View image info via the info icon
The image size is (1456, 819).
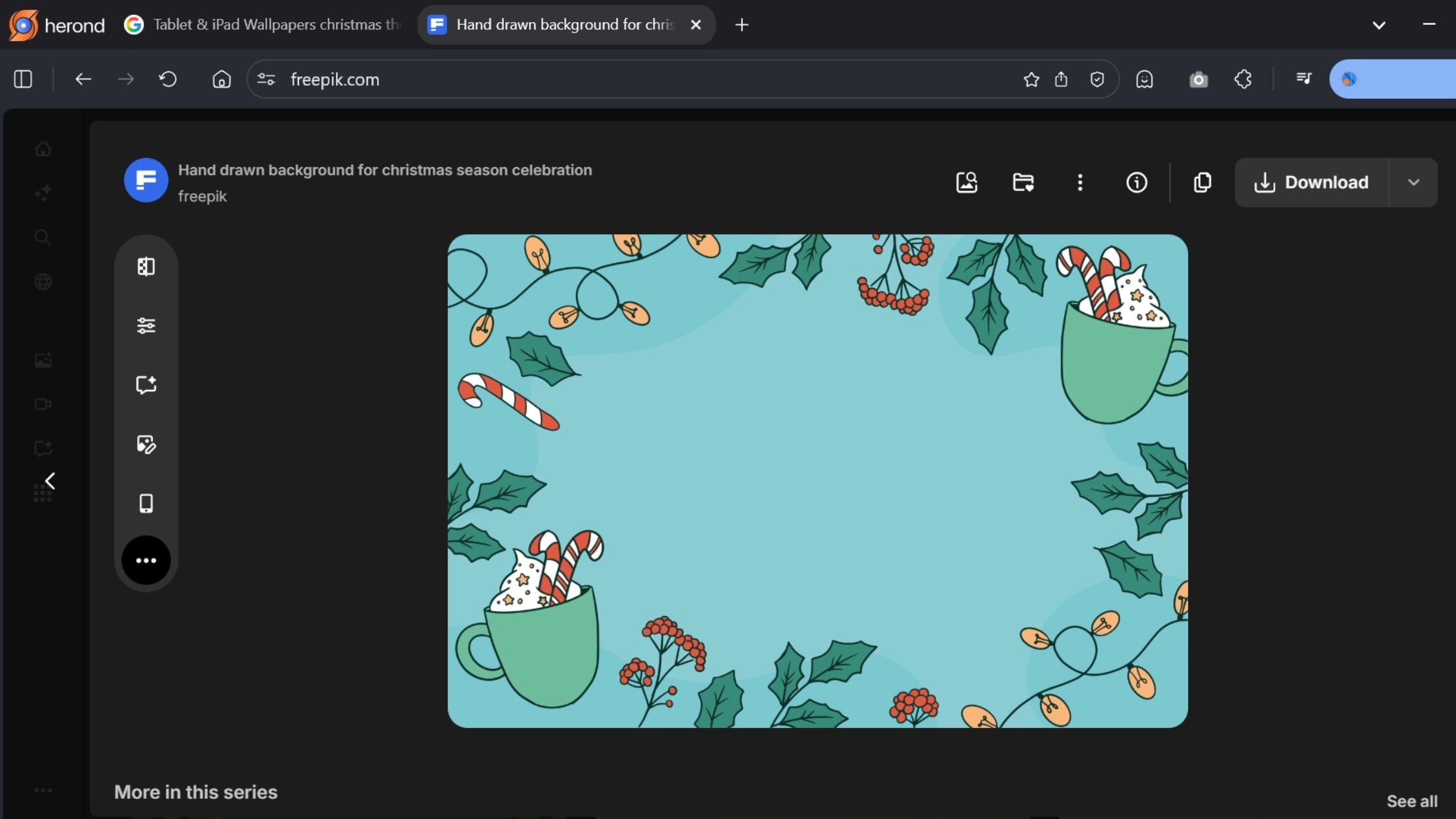pyautogui.click(x=1136, y=182)
